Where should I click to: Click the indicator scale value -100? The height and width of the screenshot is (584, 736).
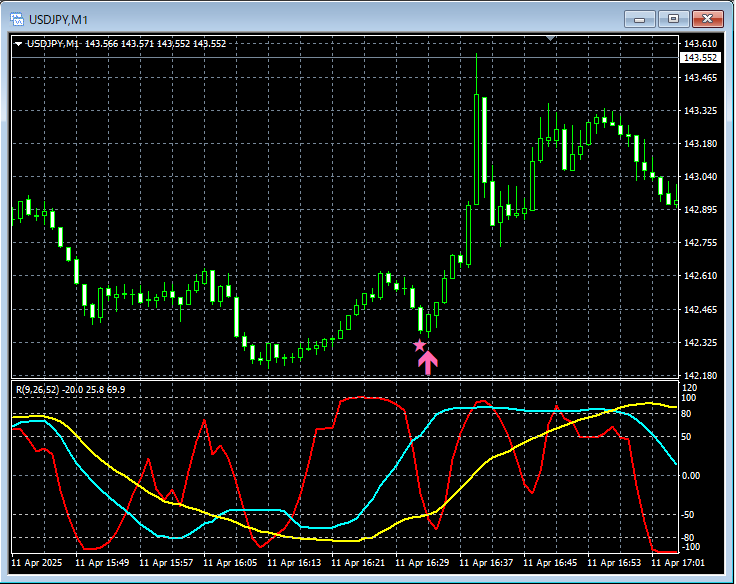(x=690, y=547)
